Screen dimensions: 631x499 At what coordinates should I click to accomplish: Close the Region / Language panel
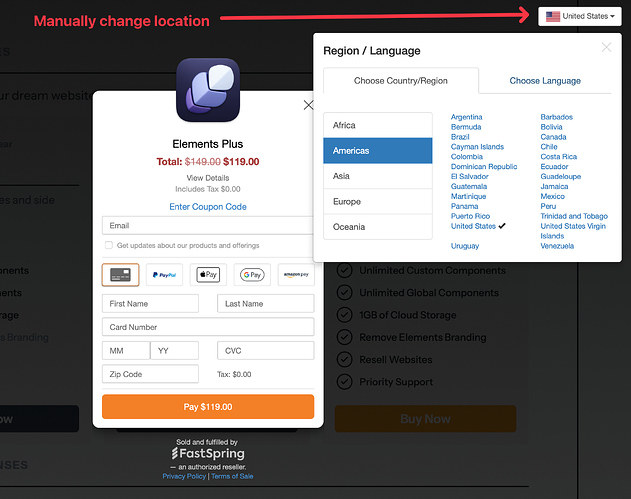pyautogui.click(x=606, y=47)
